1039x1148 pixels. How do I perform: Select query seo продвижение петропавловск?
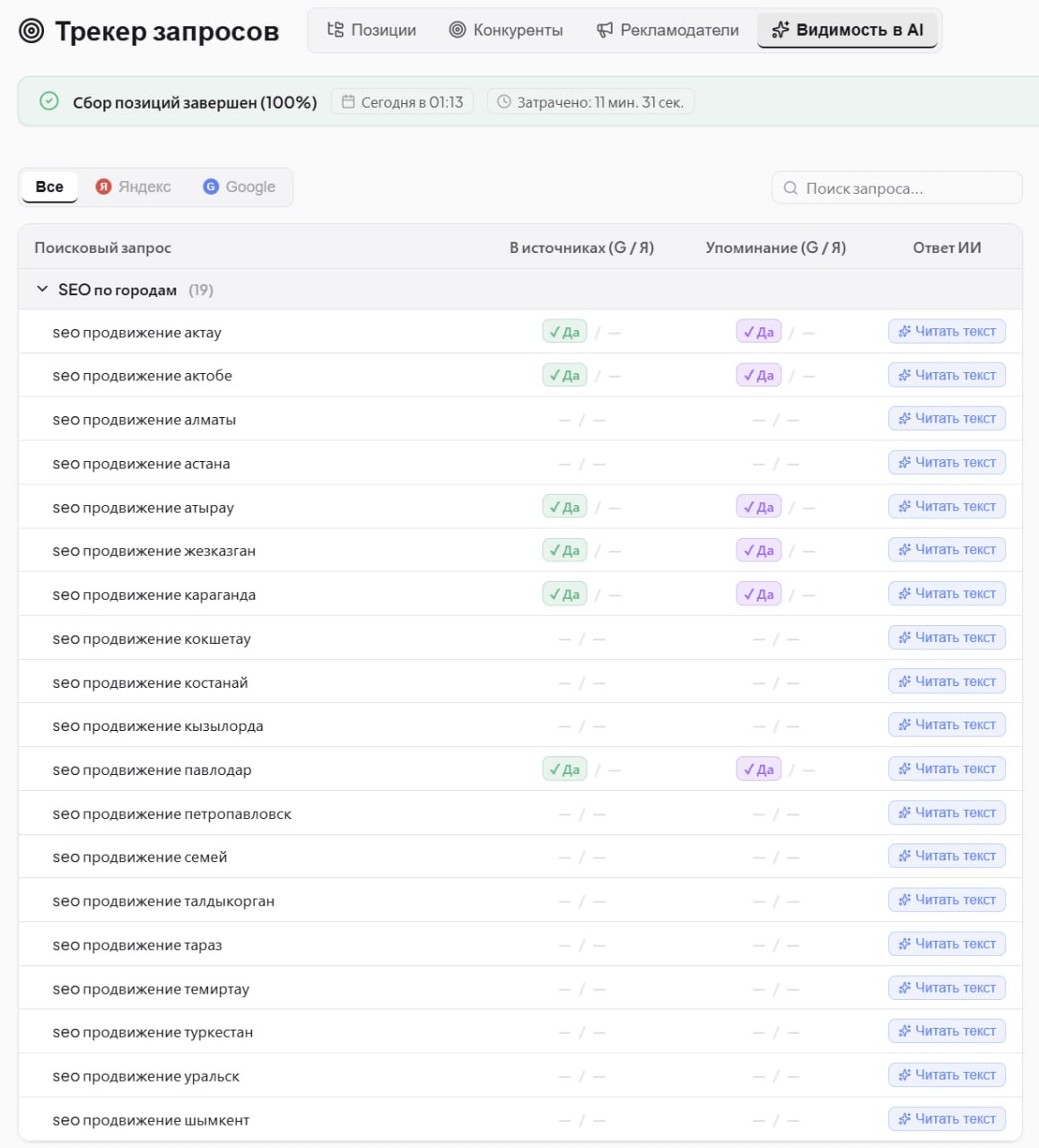click(172, 814)
